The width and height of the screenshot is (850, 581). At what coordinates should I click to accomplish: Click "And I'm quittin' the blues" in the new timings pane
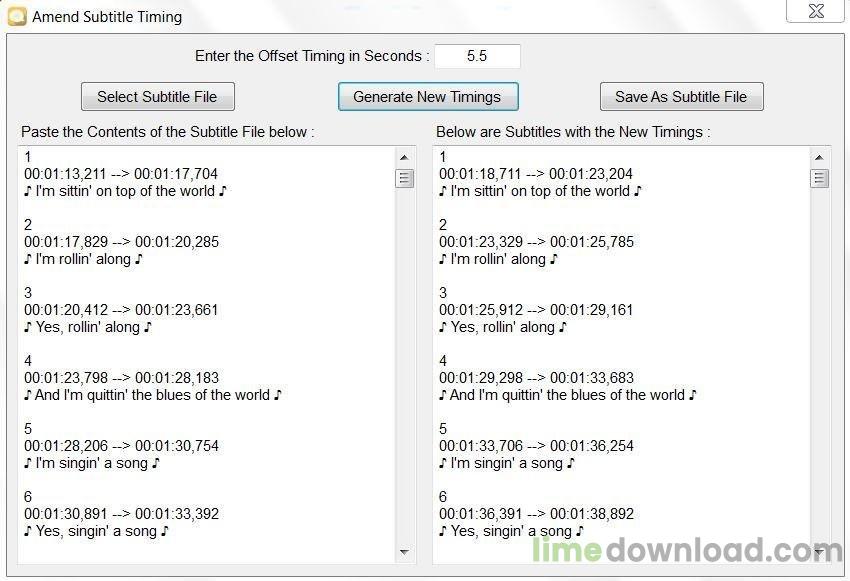click(x=567, y=395)
